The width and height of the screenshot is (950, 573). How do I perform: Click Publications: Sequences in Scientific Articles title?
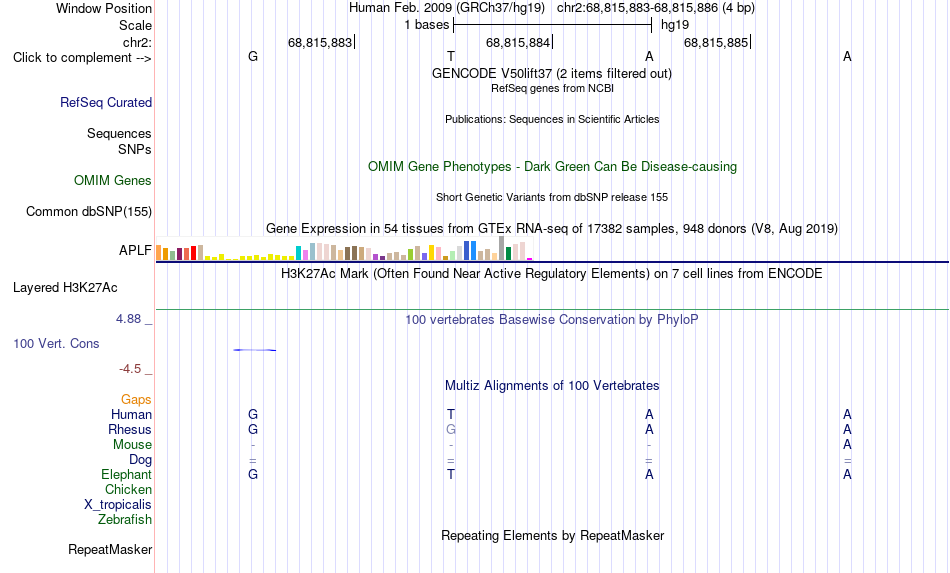click(x=552, y=119)
